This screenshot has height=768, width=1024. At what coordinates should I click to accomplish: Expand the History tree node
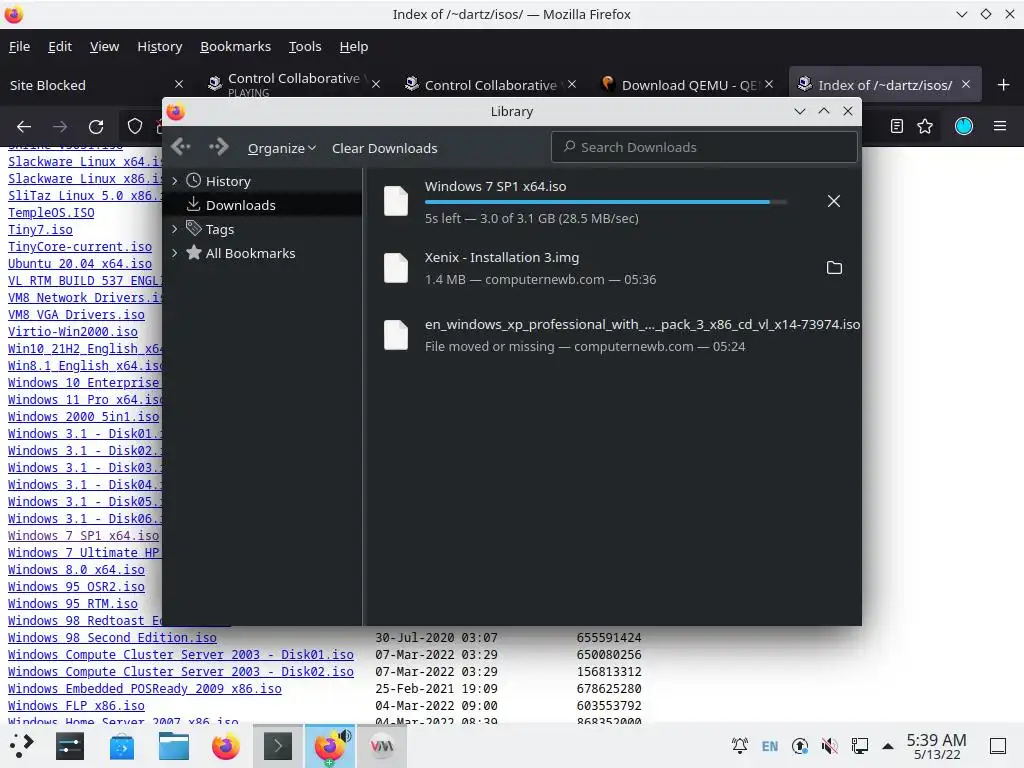pos(174,181)
